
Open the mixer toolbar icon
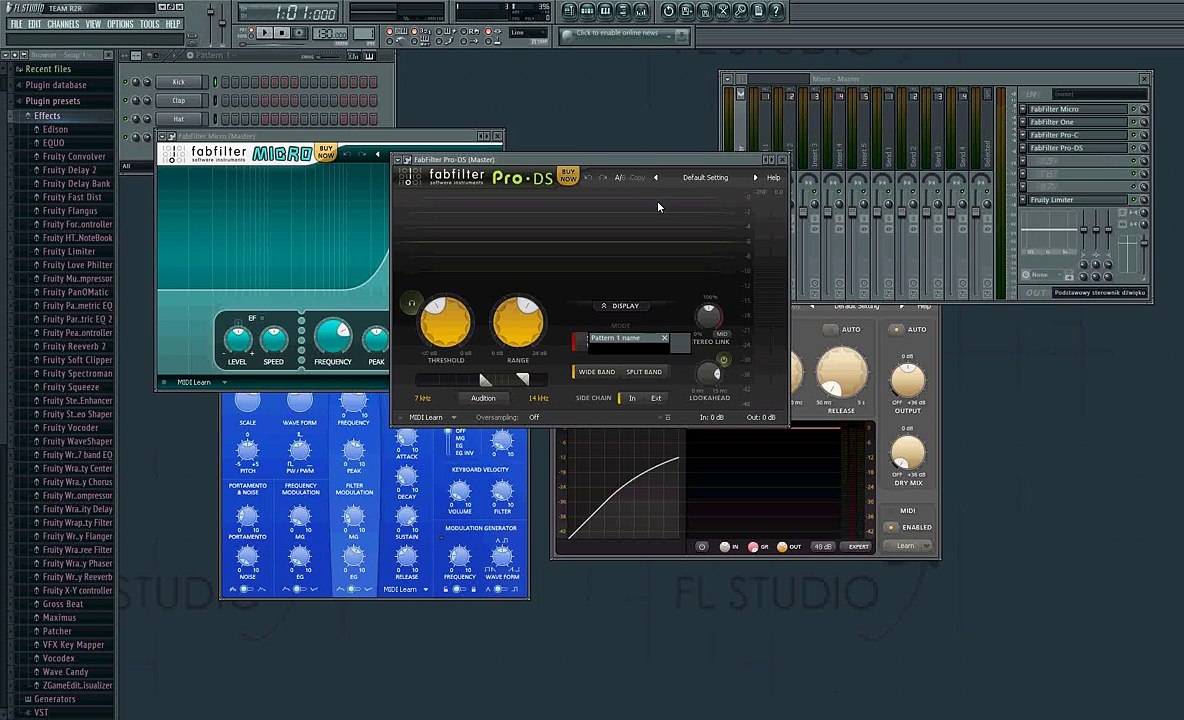(642, 11)
